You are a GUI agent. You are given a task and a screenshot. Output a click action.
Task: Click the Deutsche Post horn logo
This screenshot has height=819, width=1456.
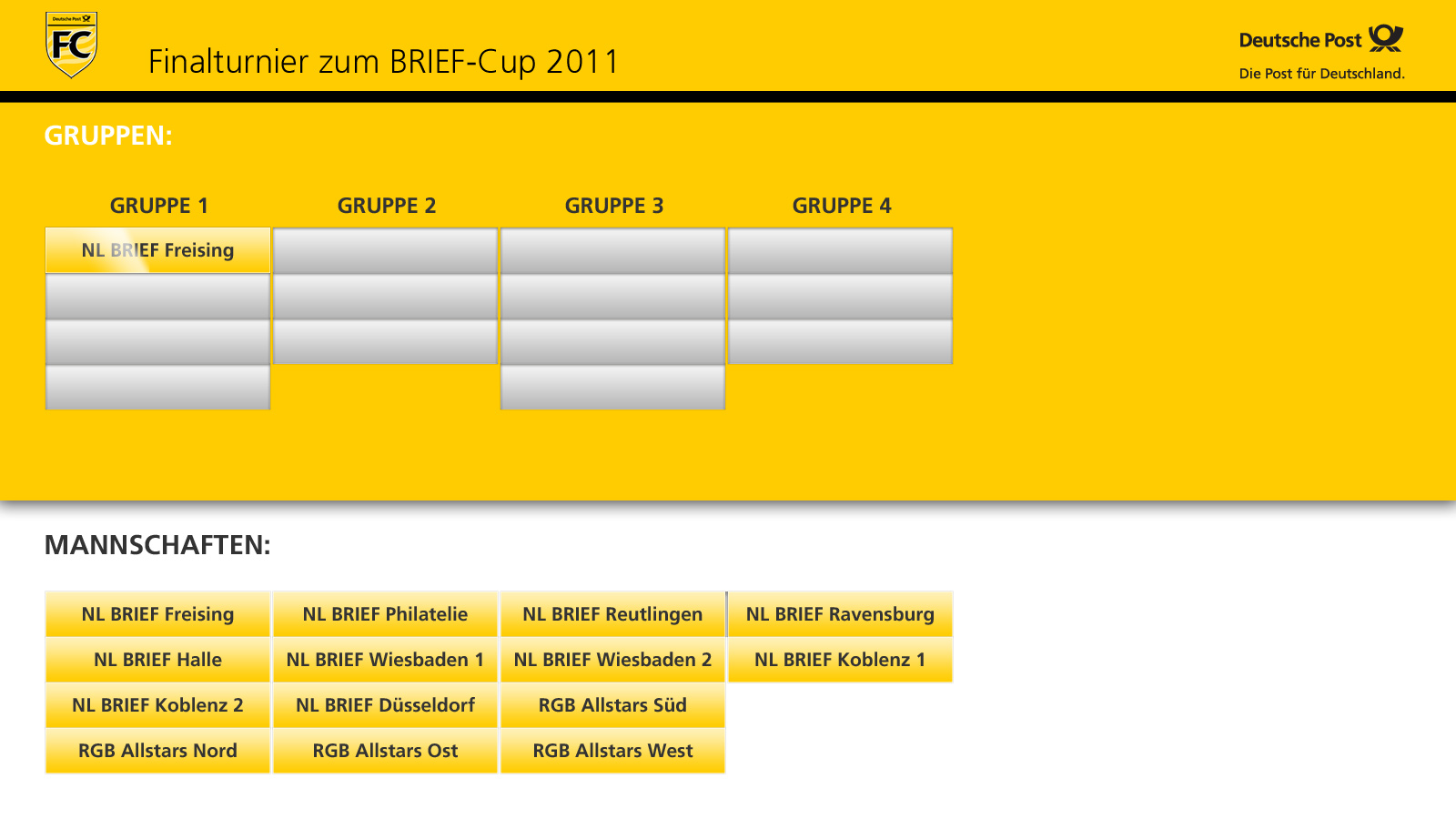point(1386,38)
